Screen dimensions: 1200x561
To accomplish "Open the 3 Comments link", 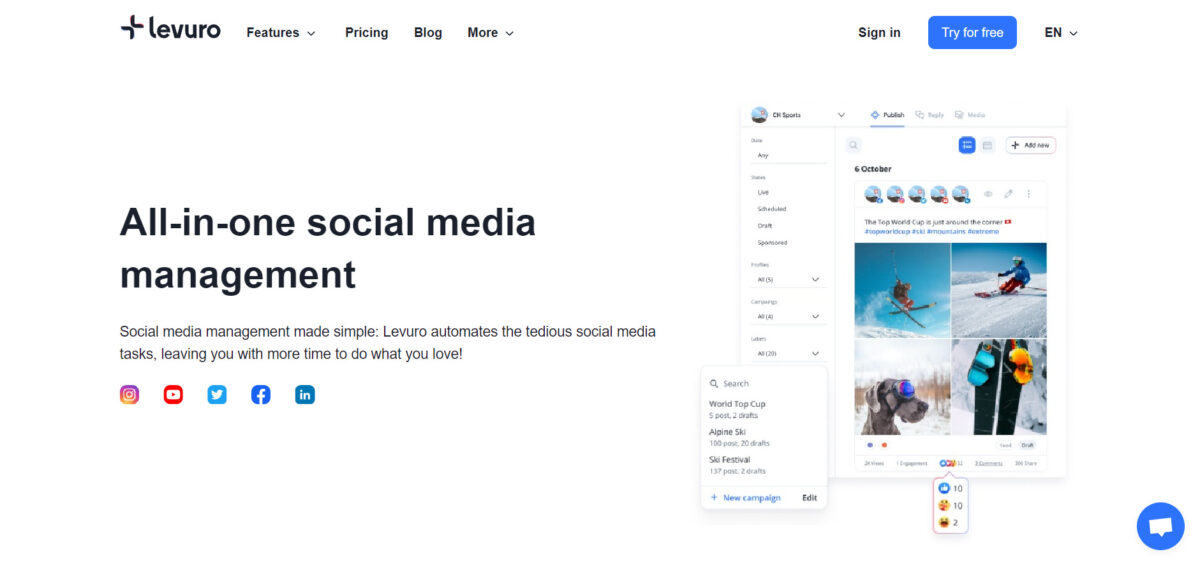I will point(989,463).
